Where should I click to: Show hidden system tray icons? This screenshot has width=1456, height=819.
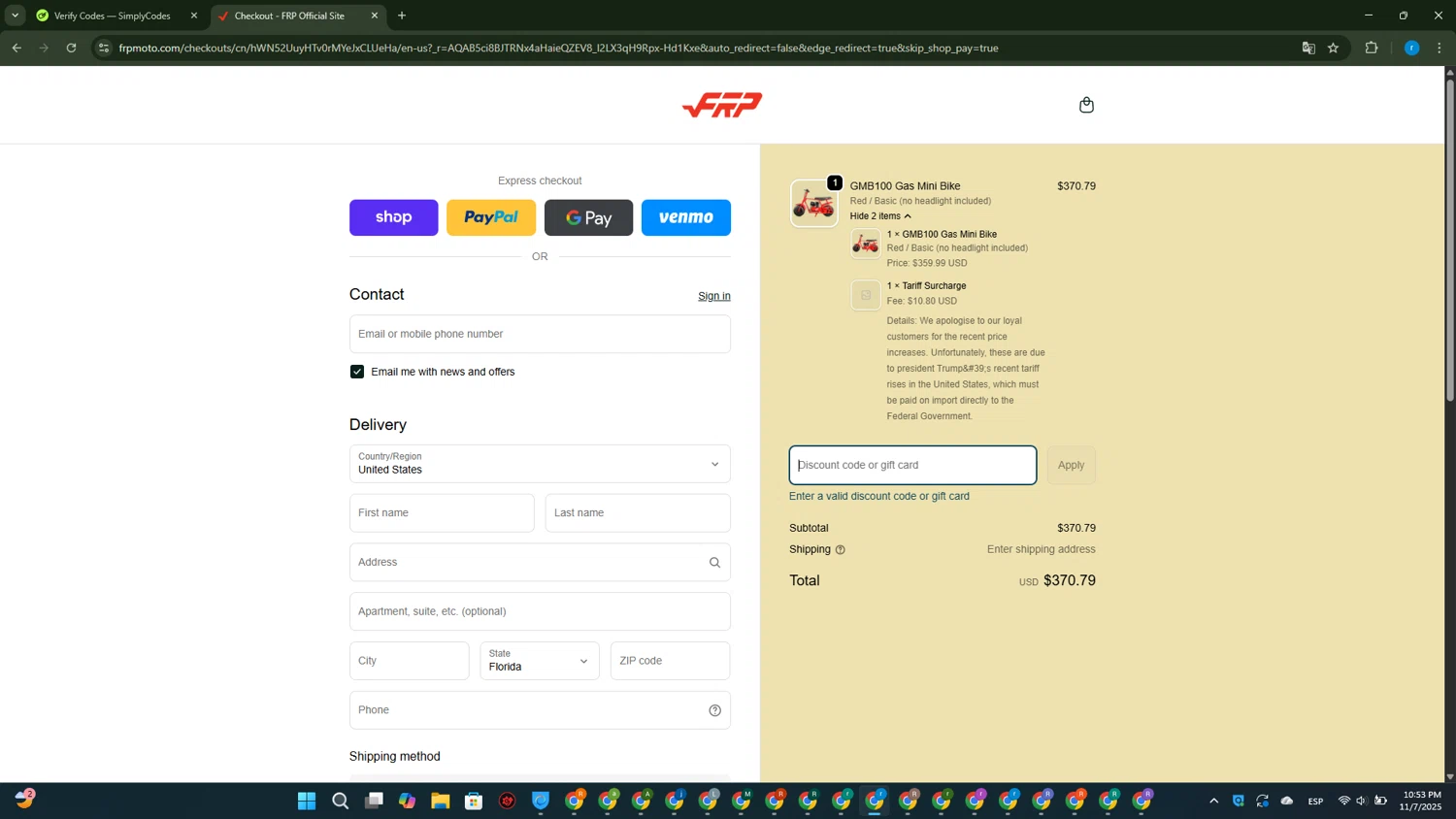tap(1213, 801)
